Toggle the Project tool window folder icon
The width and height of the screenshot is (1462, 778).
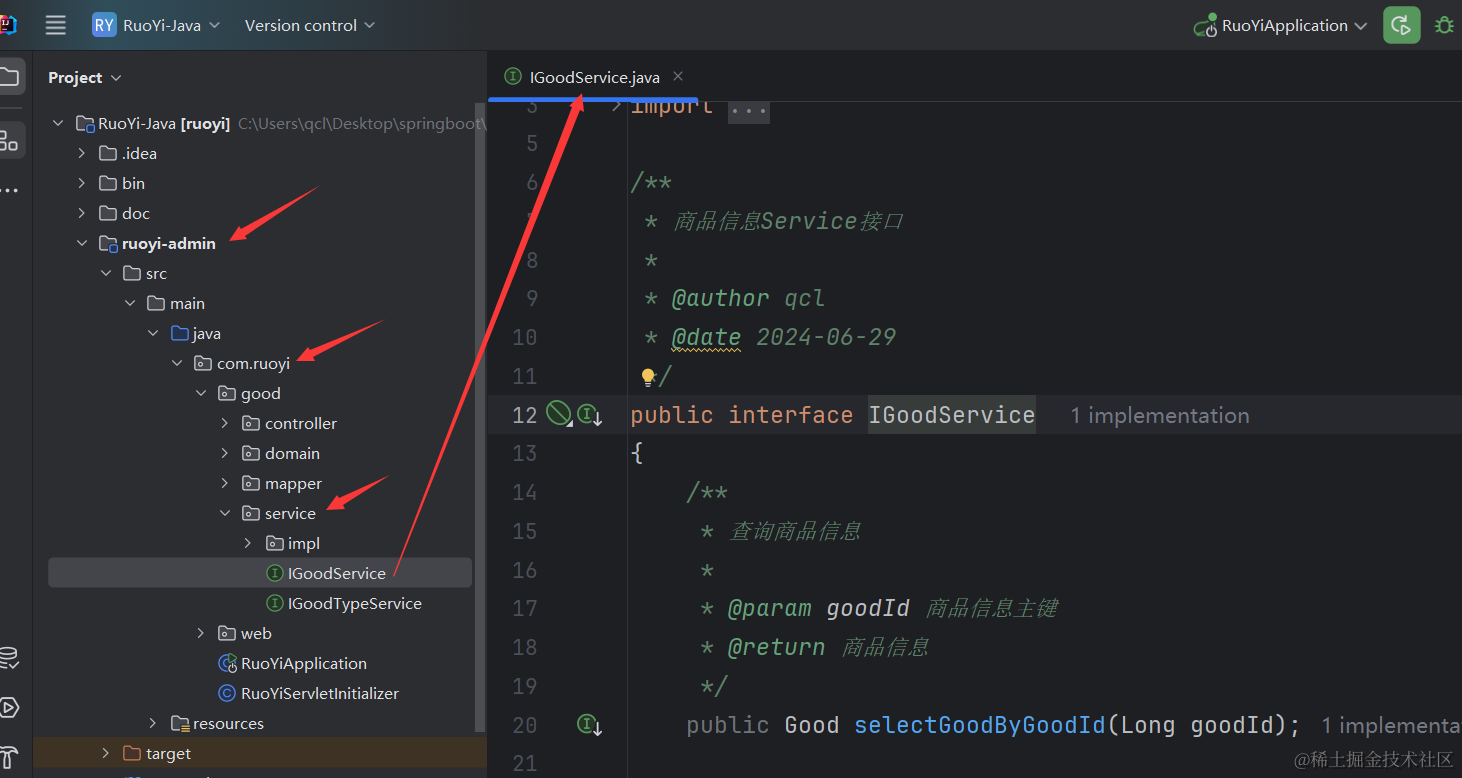[10, 77]
